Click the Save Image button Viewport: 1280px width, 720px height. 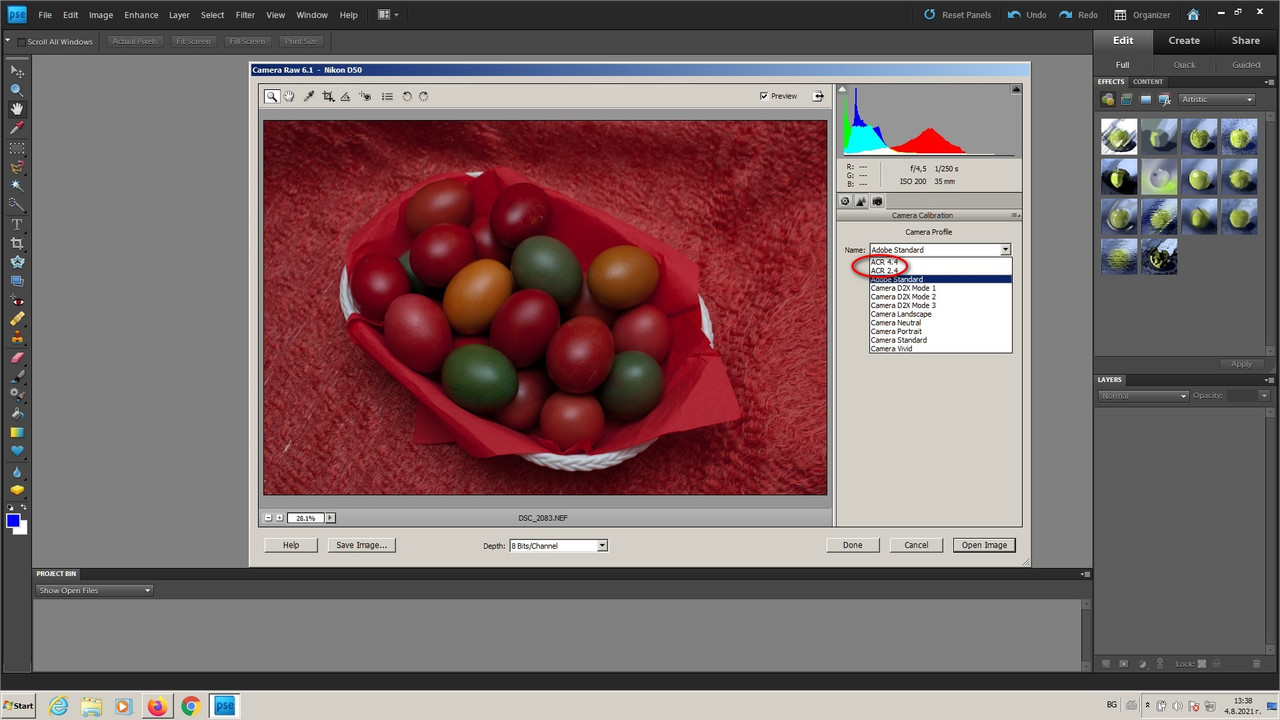click(361, 545)
